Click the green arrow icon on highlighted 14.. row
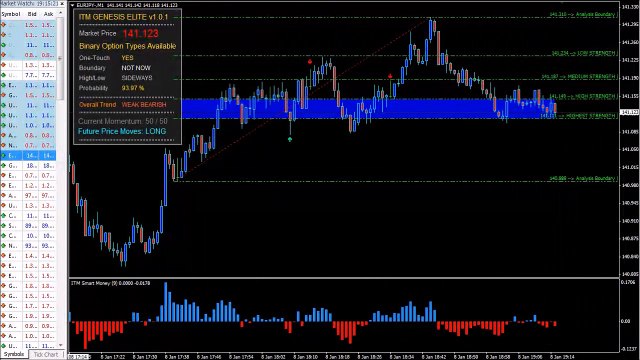Screen dimensions: 640x360 coord(4,156)
